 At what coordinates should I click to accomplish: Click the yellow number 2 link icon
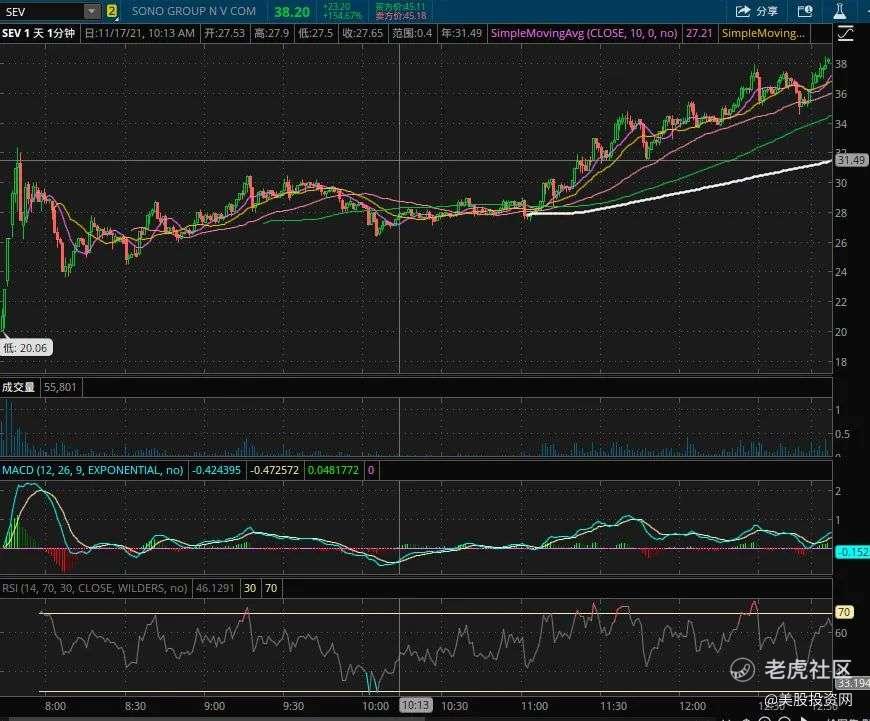112,11
